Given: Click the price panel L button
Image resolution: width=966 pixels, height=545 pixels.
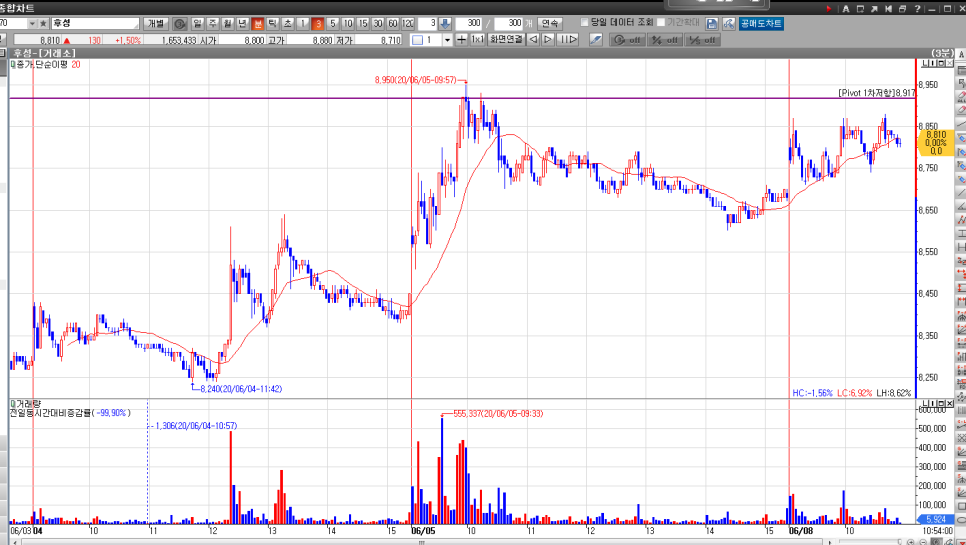Looking at the screenshot, I should click(925, 63).
